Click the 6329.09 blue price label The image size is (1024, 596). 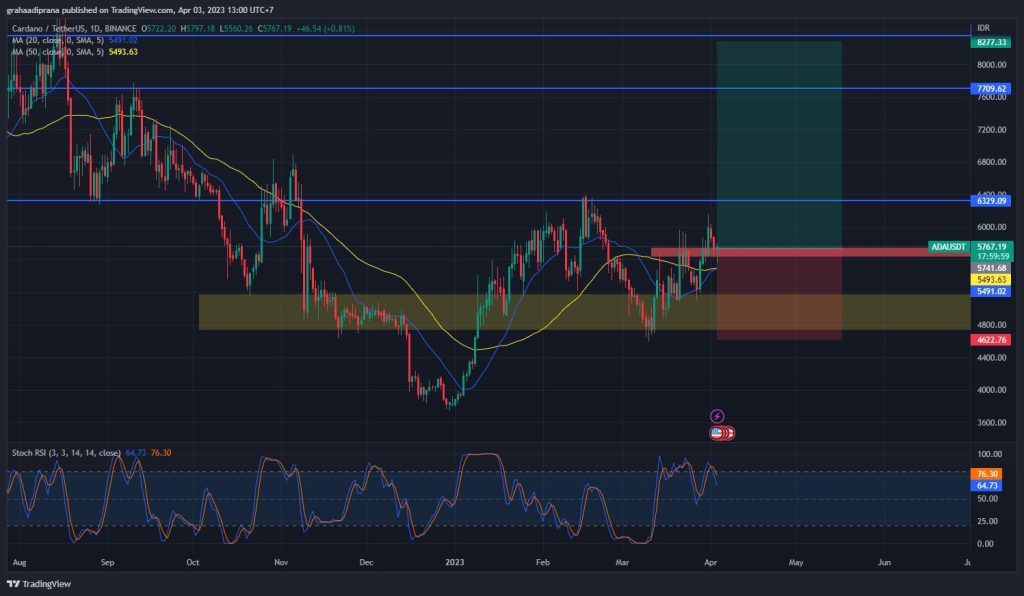coord(991,200)
